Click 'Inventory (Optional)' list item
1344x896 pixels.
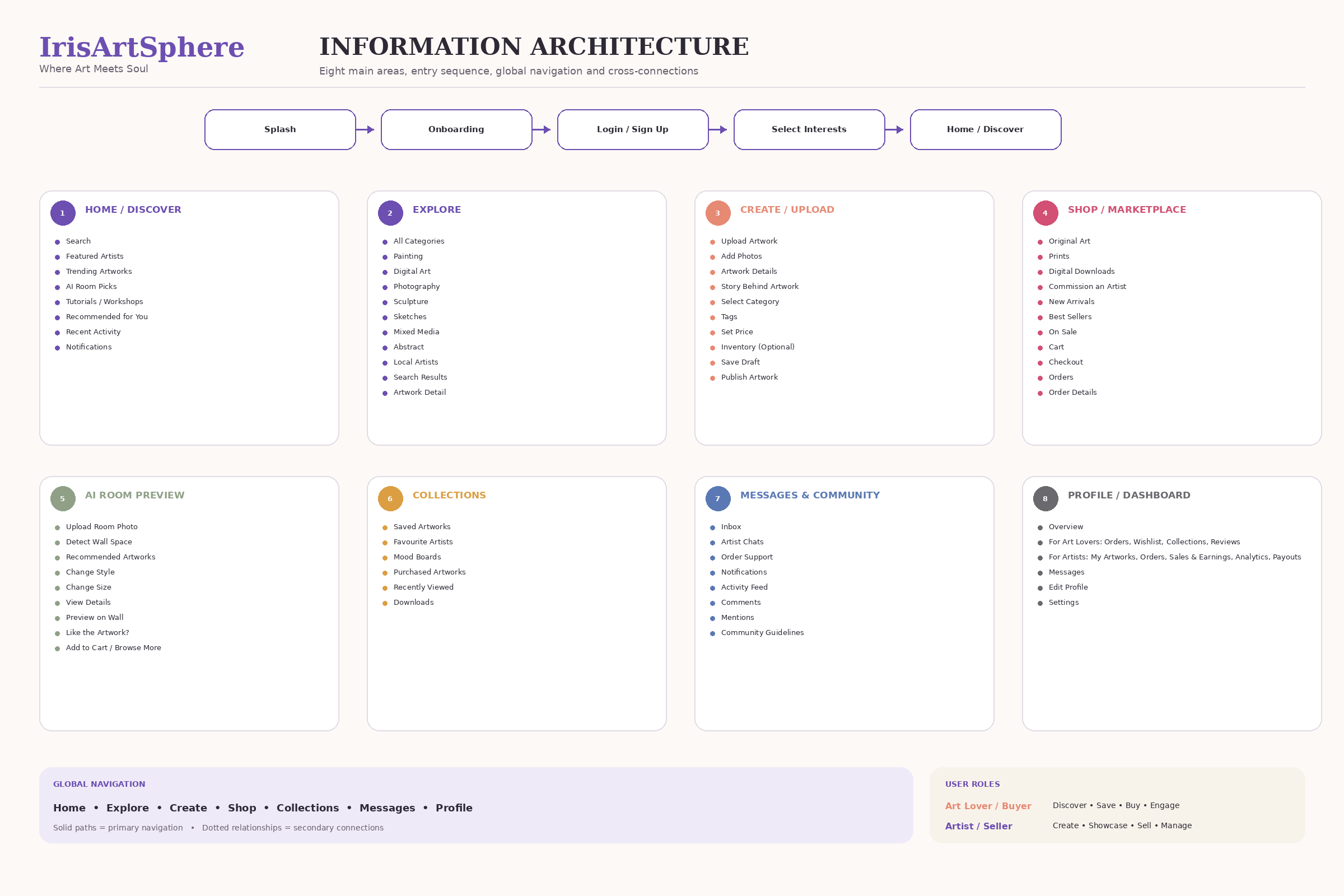click(757, 347)
